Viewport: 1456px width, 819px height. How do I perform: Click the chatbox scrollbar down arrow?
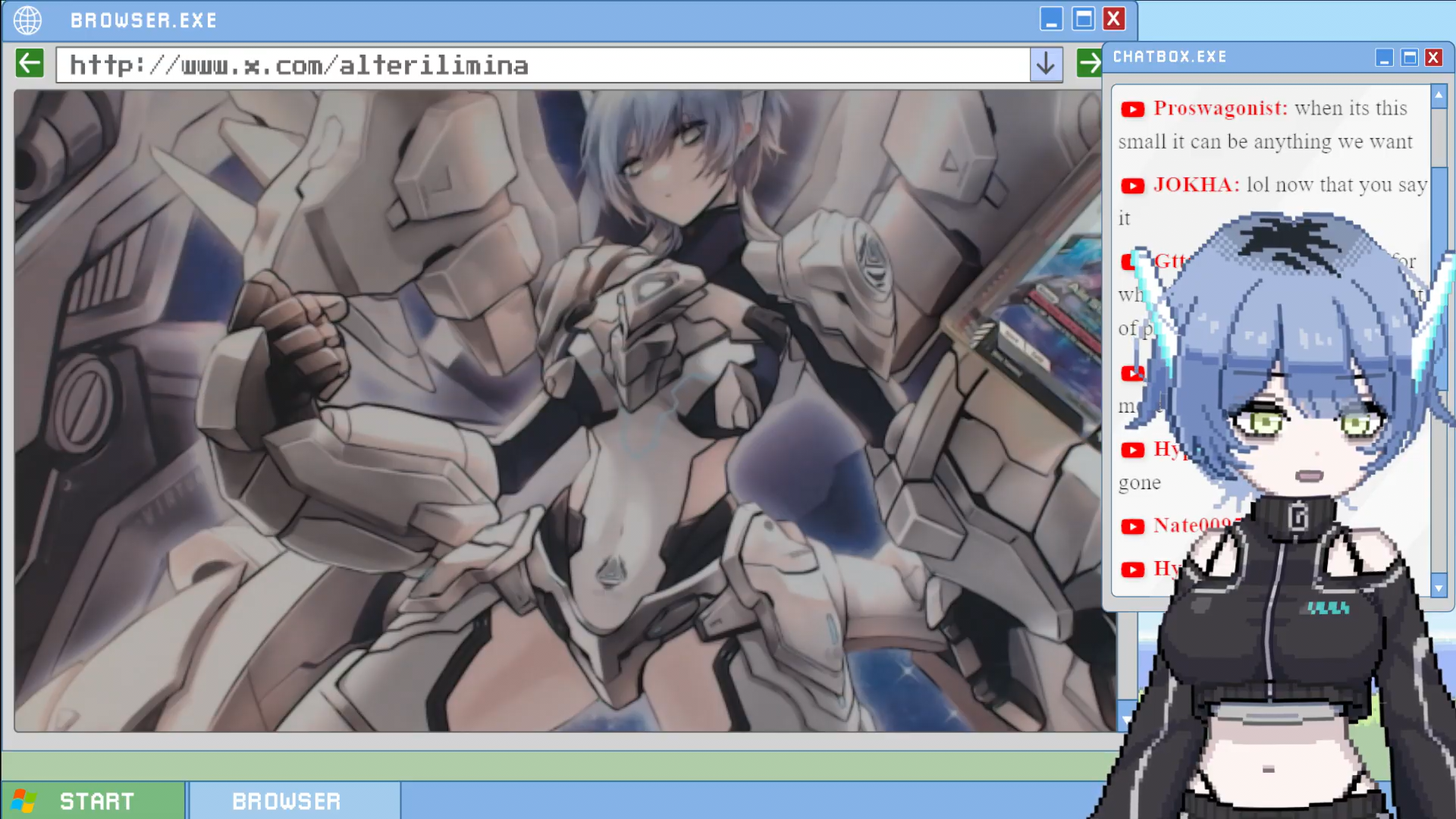coord(1439,588)
